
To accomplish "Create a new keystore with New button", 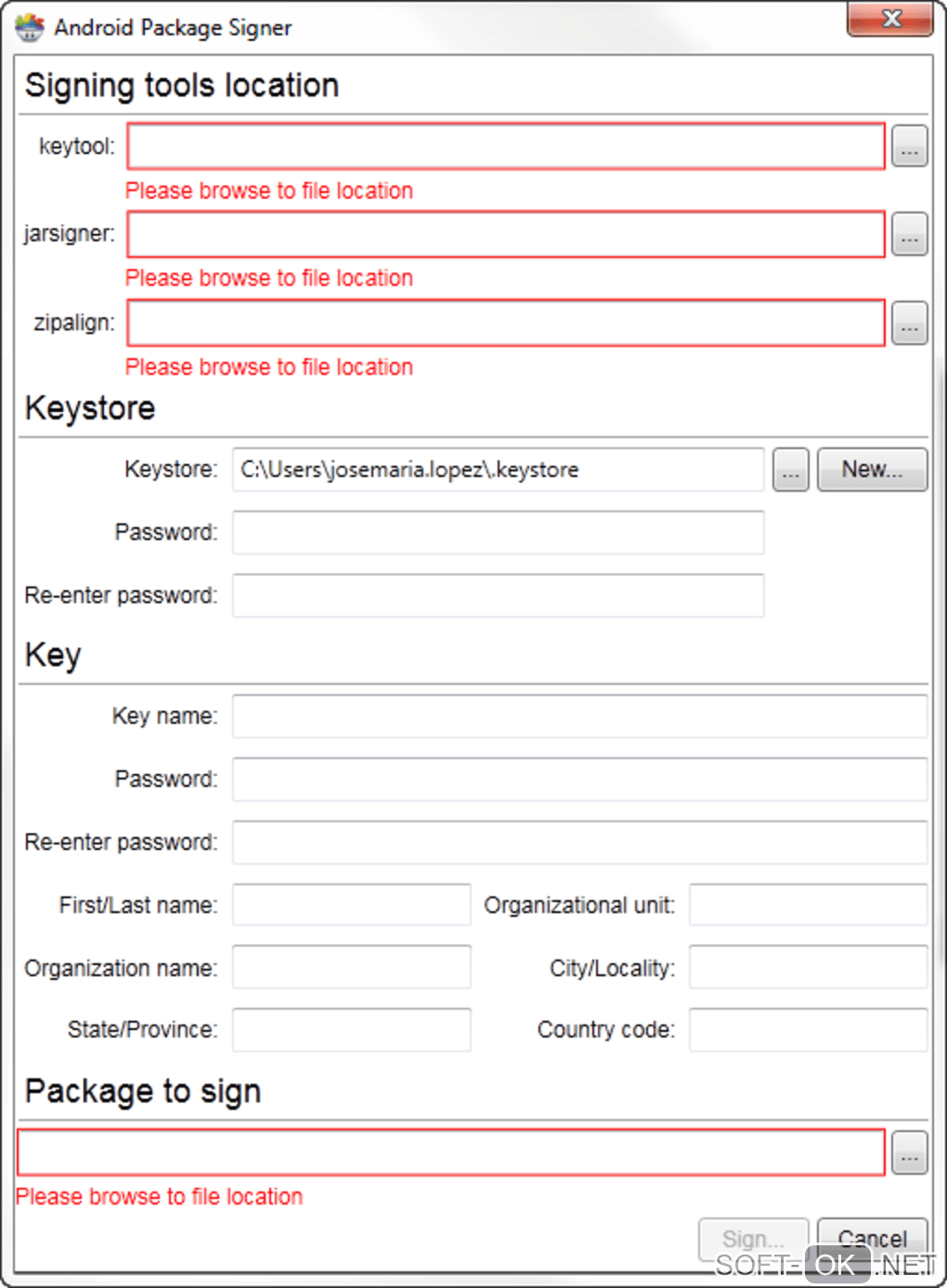I will pyautogui.click(x=872, y=470).
